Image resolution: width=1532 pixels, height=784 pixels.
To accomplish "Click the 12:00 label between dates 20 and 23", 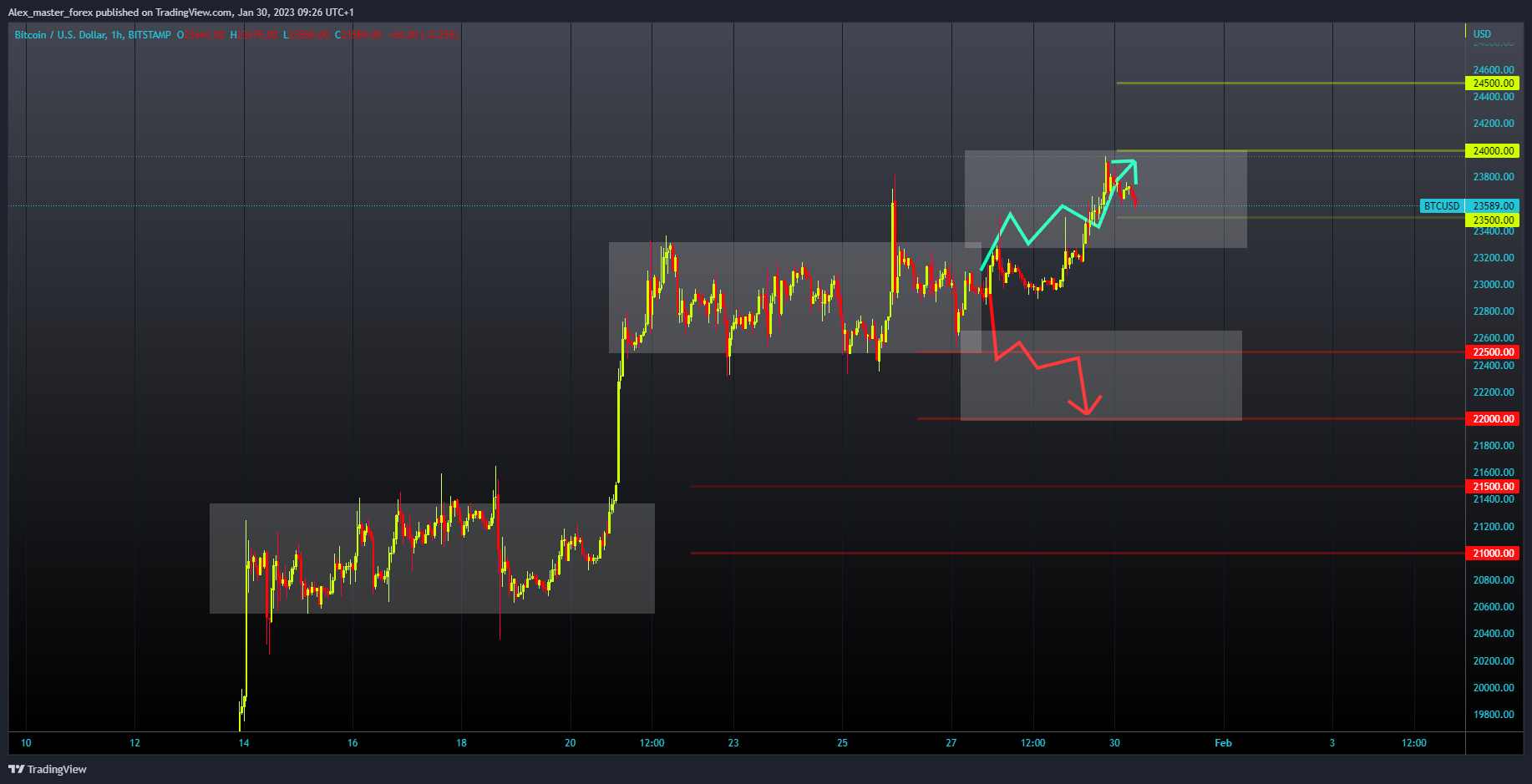I will (x=652, y=743).
